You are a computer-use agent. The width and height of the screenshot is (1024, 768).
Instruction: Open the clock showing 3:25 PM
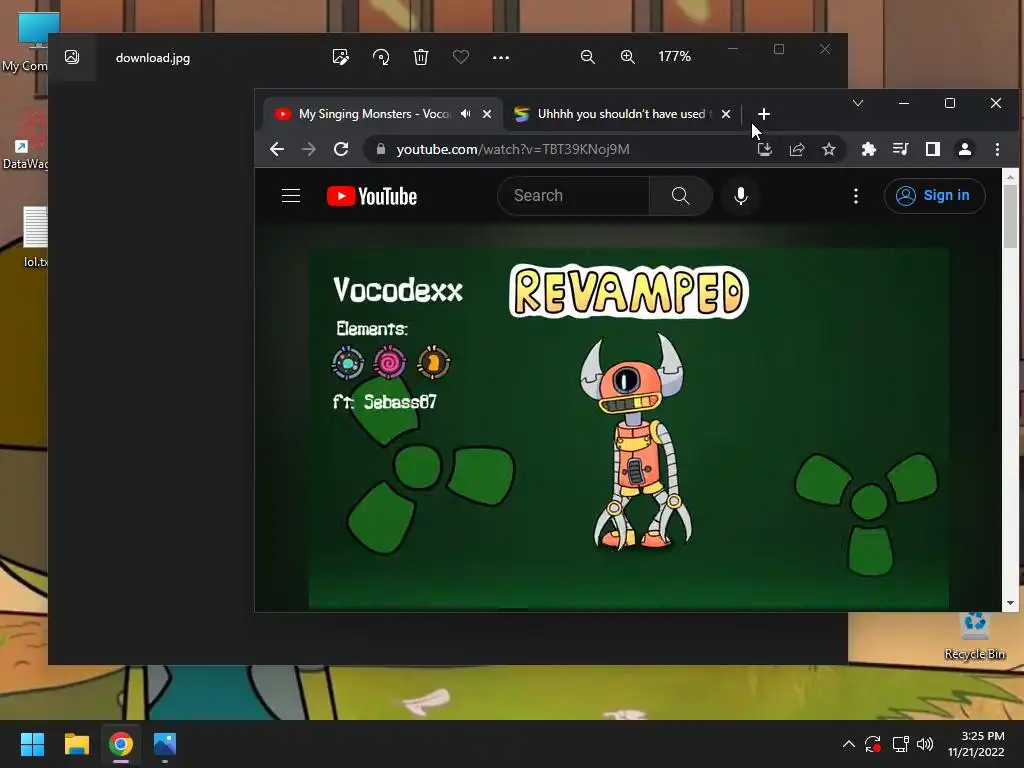click(976, 744)
